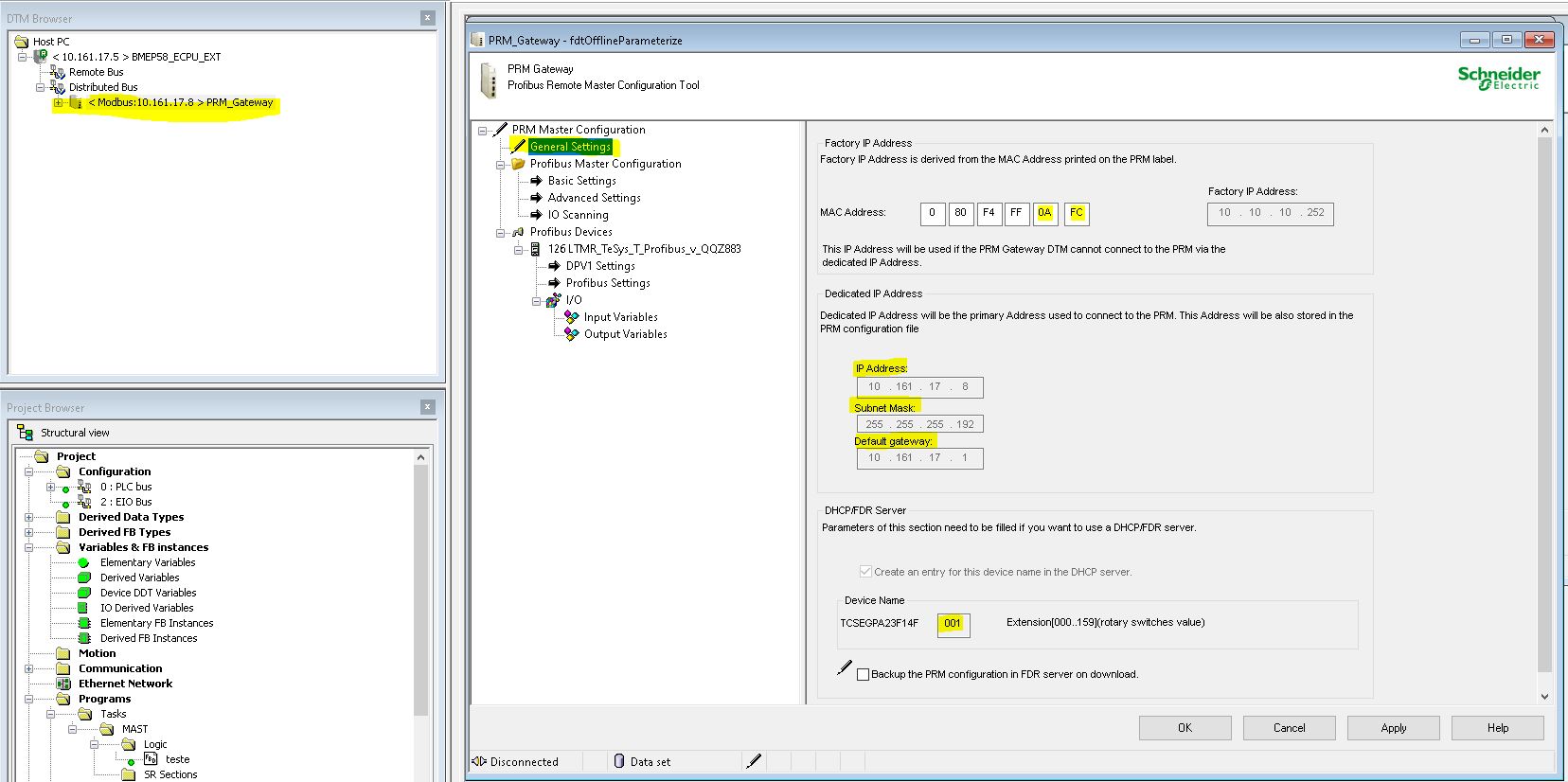Image resolution: width=1568 pixels, height=782 pixels.
Task: Open Advanced Settings
Action: [x=594, y=198]
